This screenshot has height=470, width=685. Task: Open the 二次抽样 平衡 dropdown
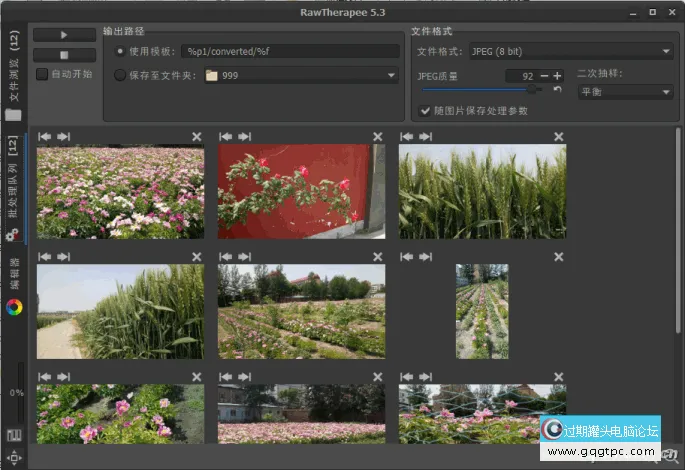click(x=624, y=92)
